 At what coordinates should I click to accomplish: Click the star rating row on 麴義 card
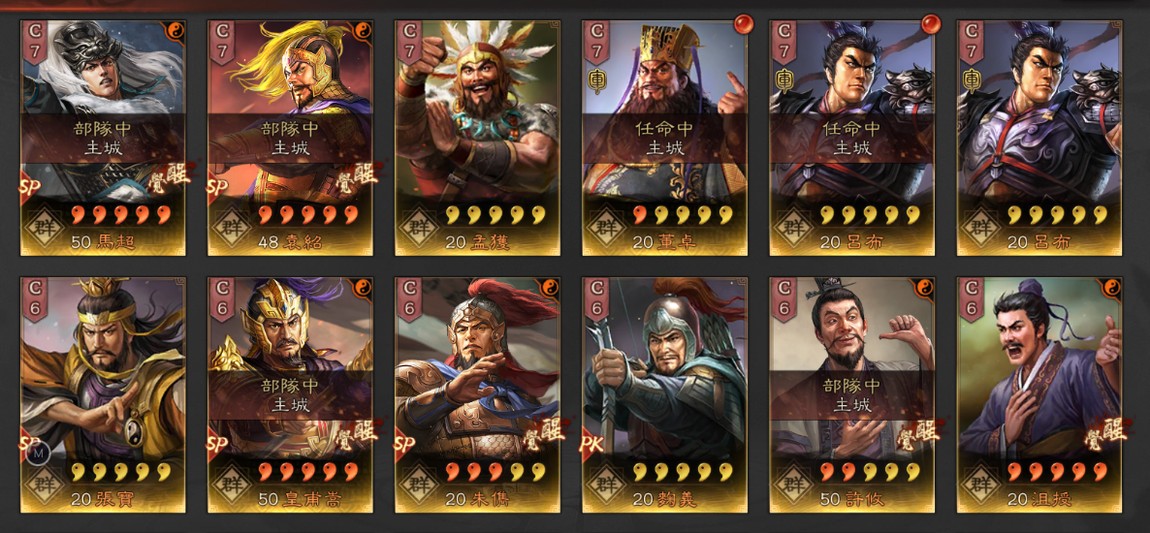point(683,471)
